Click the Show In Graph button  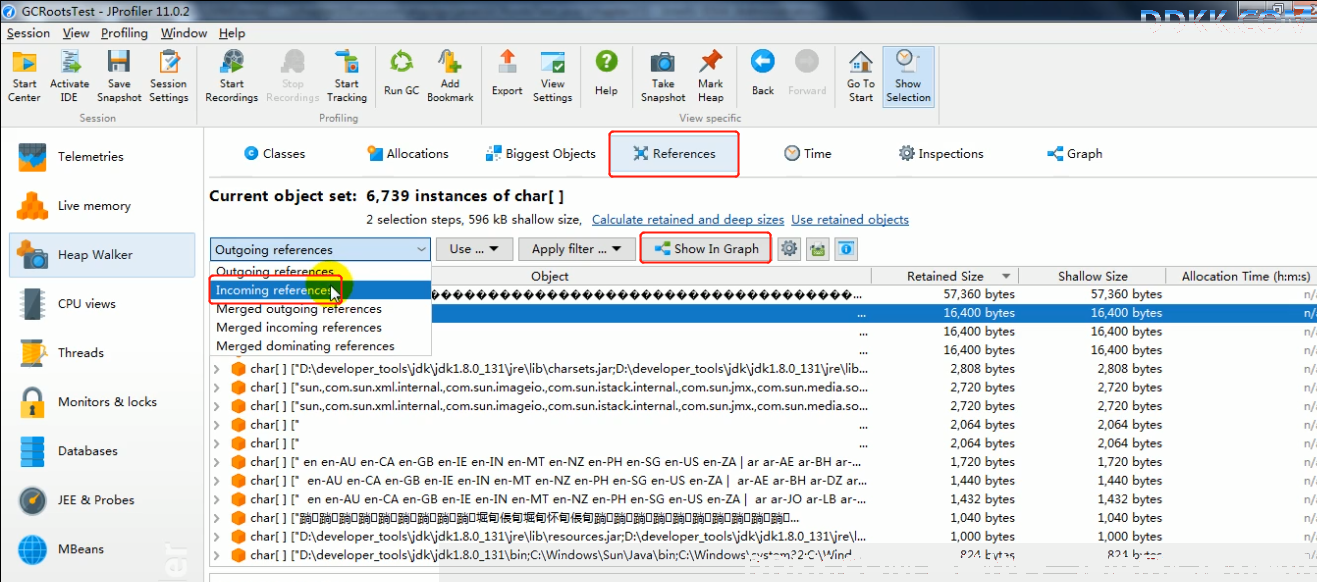tap(706, 249)
